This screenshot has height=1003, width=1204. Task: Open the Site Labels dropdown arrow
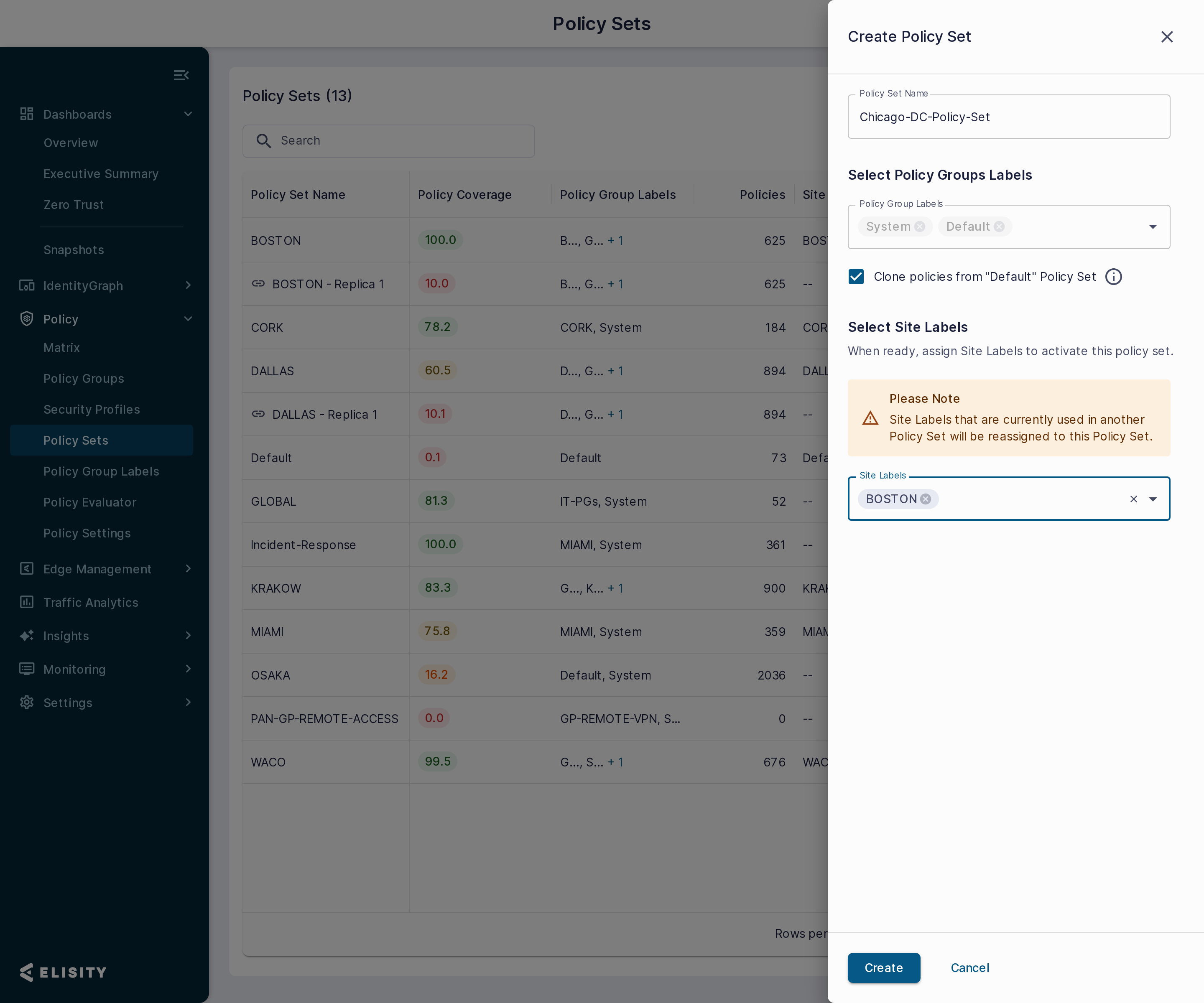(x=1153, y=499)
